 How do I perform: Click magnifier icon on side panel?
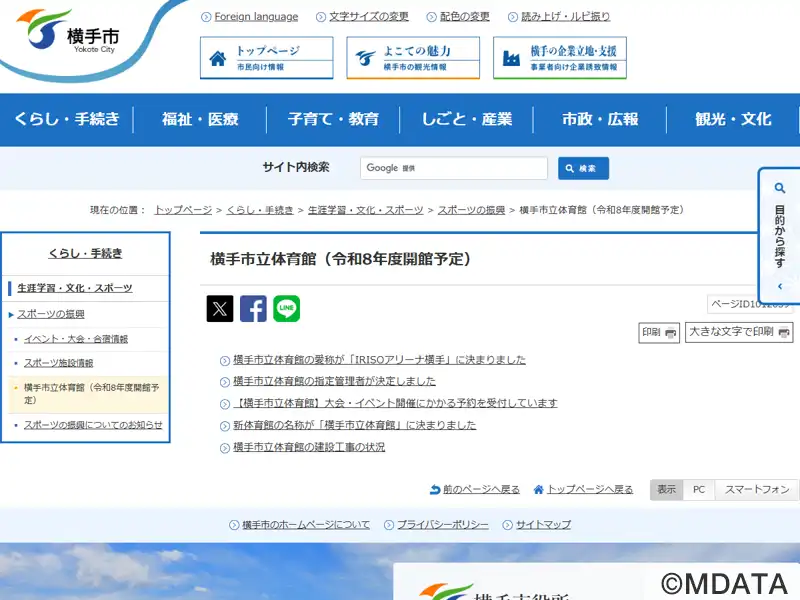pos(780,188)
